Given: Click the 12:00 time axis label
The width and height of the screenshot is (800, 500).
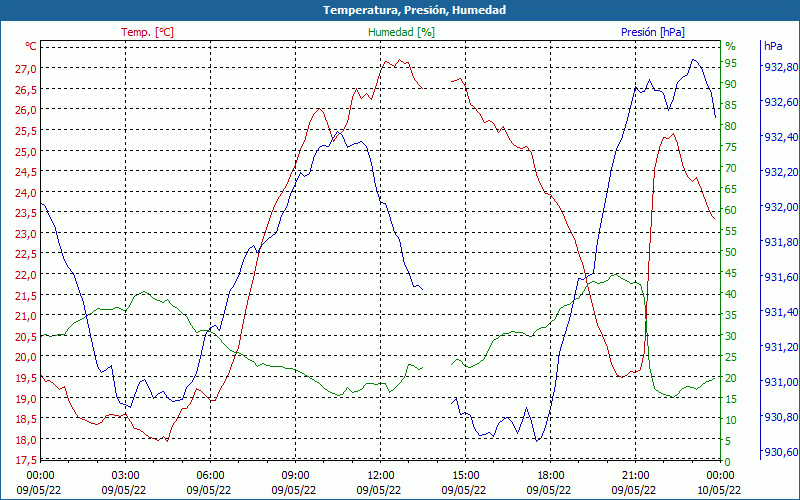Looking at the screenshot, I should (x=380, y=476).
